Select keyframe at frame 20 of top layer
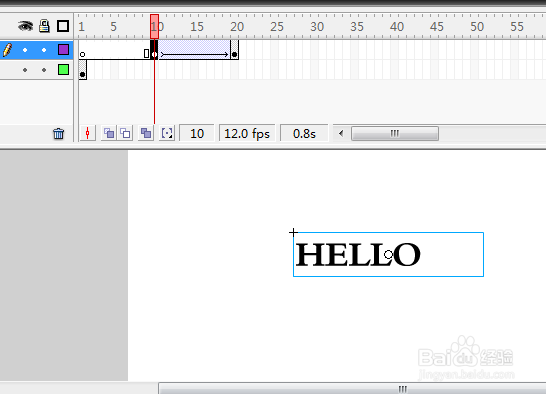The image size is (546, 394). [x=235, y=54]
